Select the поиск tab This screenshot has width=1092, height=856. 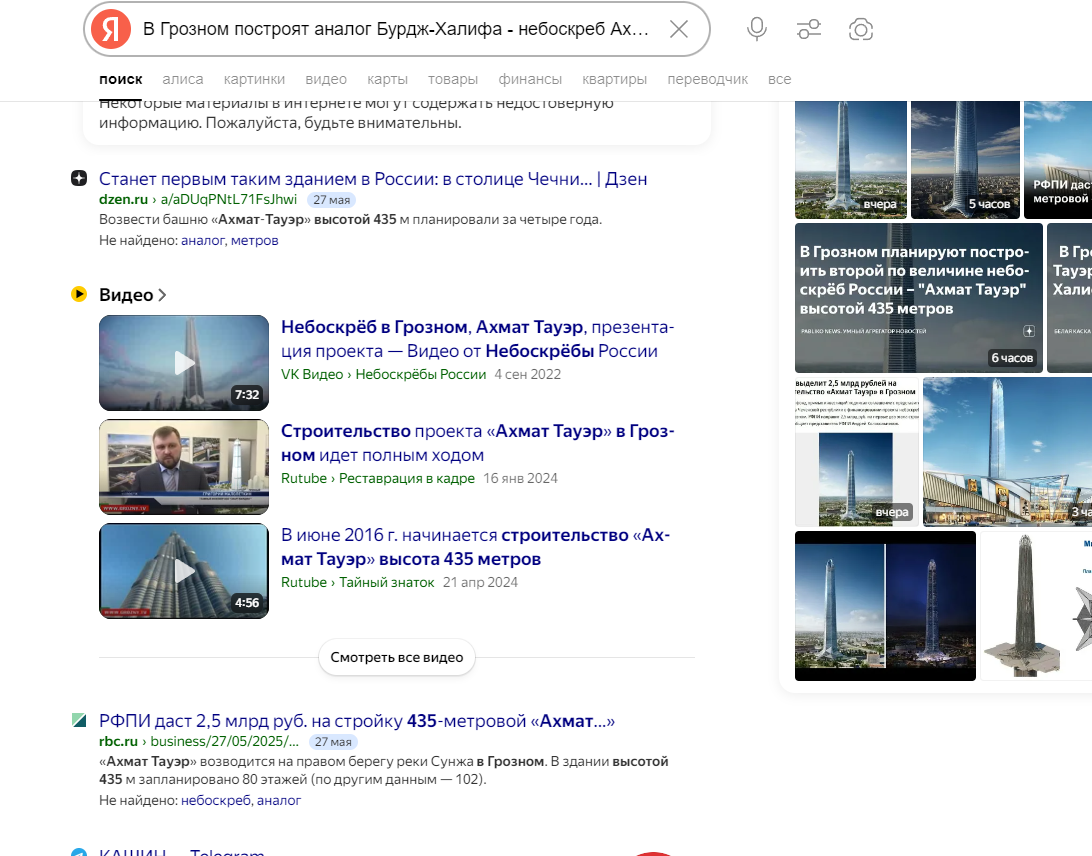(x=120, y=79)
